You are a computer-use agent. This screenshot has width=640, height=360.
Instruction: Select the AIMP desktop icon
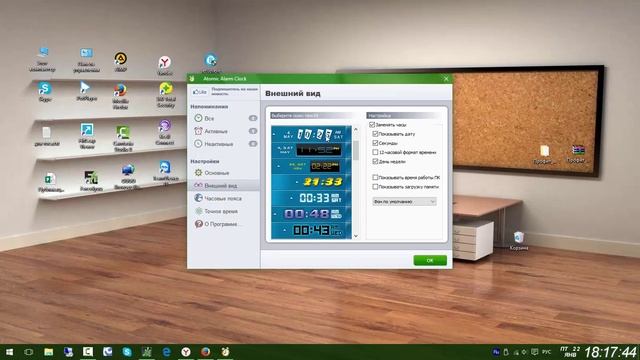(x=120, y=62)
